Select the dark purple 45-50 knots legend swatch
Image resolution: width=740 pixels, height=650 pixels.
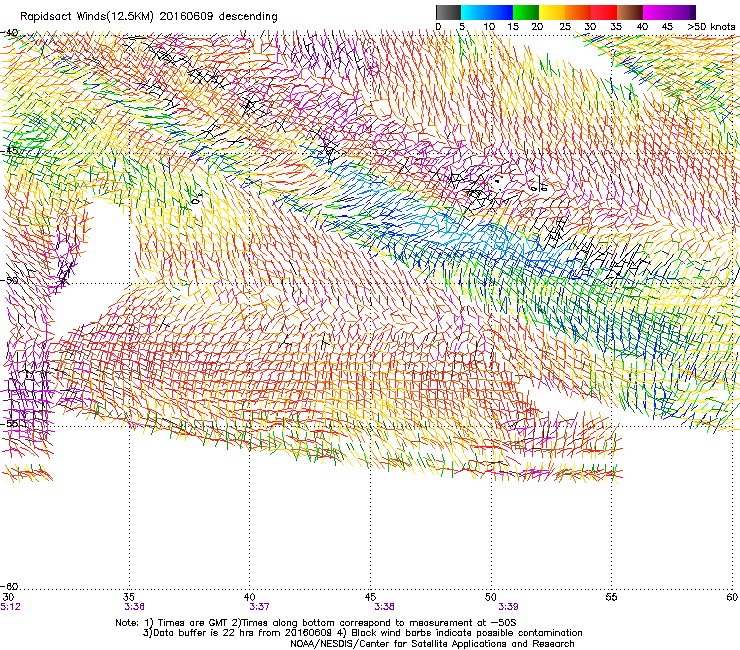pos(682,12)
